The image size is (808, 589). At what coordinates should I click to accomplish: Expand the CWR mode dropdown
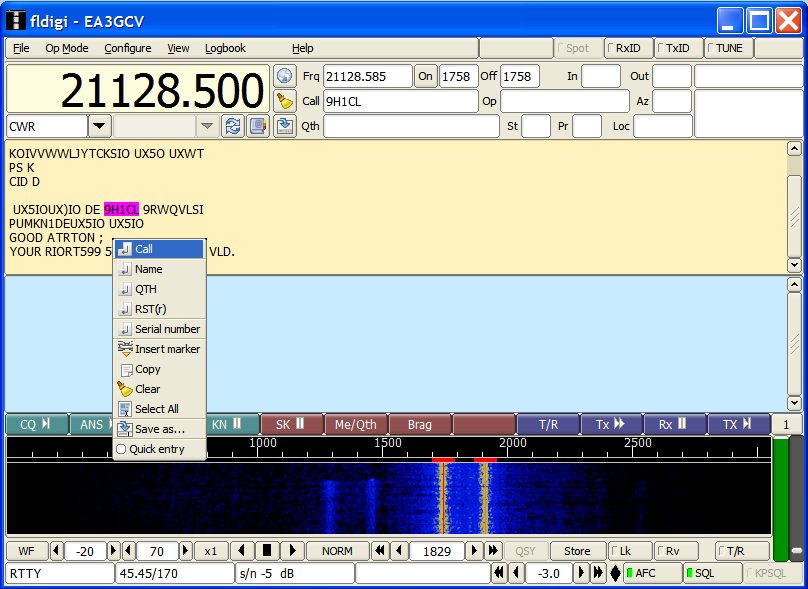[99, 126]
